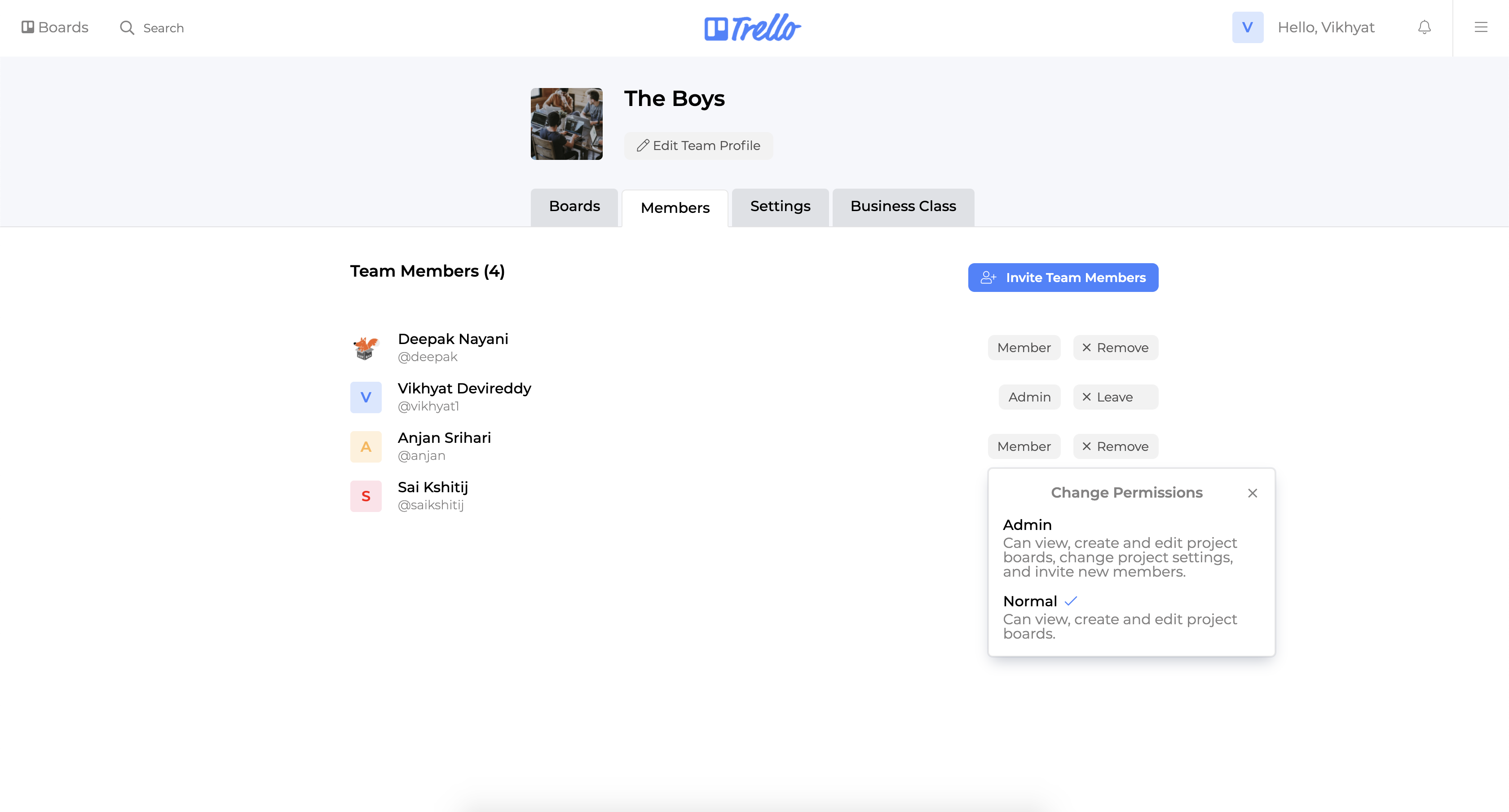Click Invite Team Members button
Screen dimensions: 1509x812
click(1063, 277)
